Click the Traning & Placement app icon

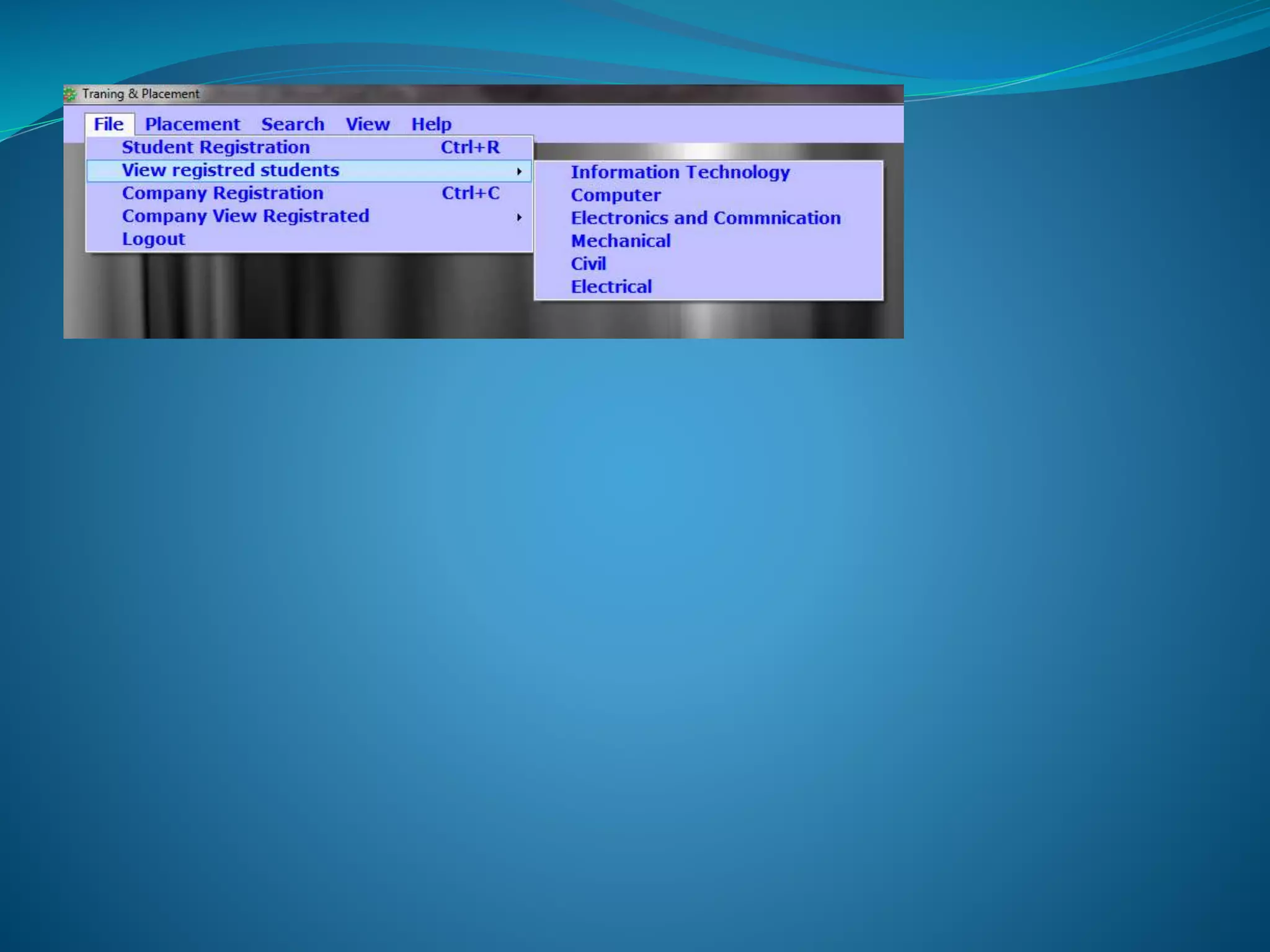pos(70,94)
